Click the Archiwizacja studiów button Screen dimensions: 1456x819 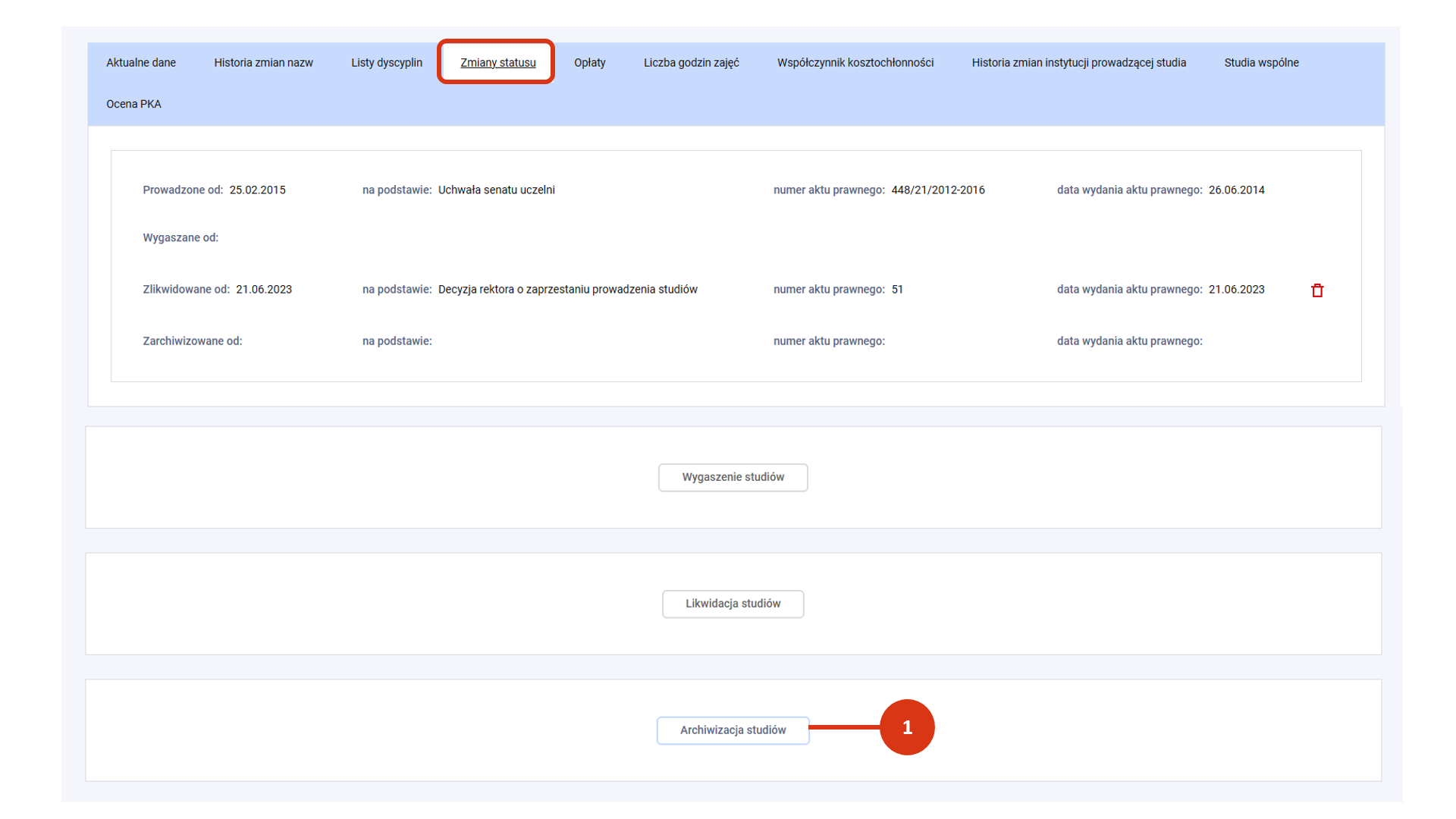733,730
